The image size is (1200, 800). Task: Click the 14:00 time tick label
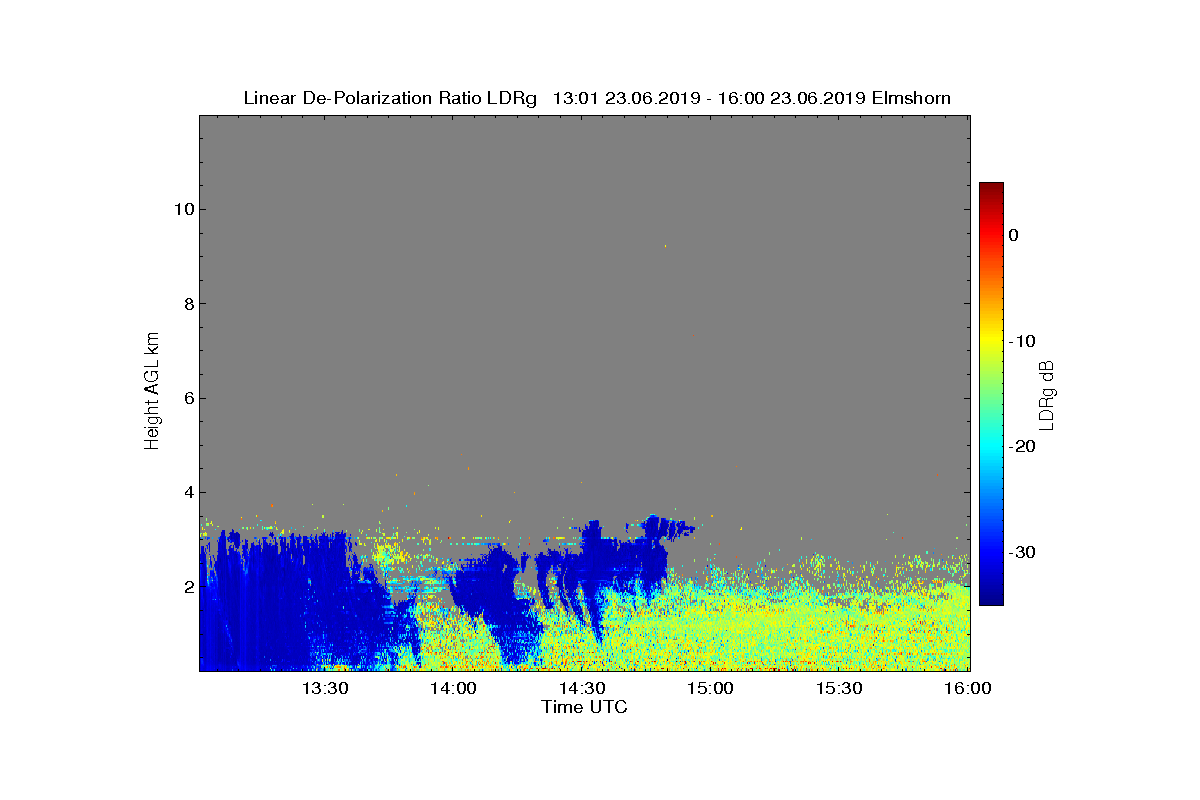coord(454,689)
